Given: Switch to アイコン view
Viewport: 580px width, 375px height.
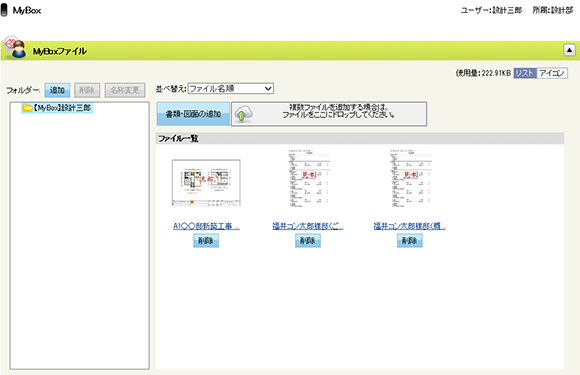Looking at the screenshot, I should click(x=552, y=73).
